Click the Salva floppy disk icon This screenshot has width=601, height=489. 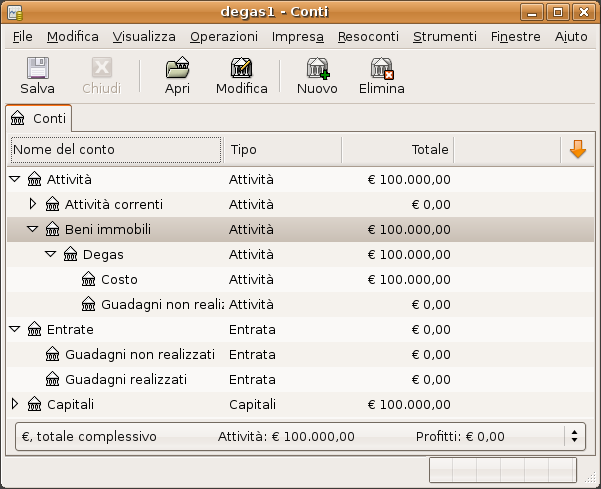coord(37,69)
